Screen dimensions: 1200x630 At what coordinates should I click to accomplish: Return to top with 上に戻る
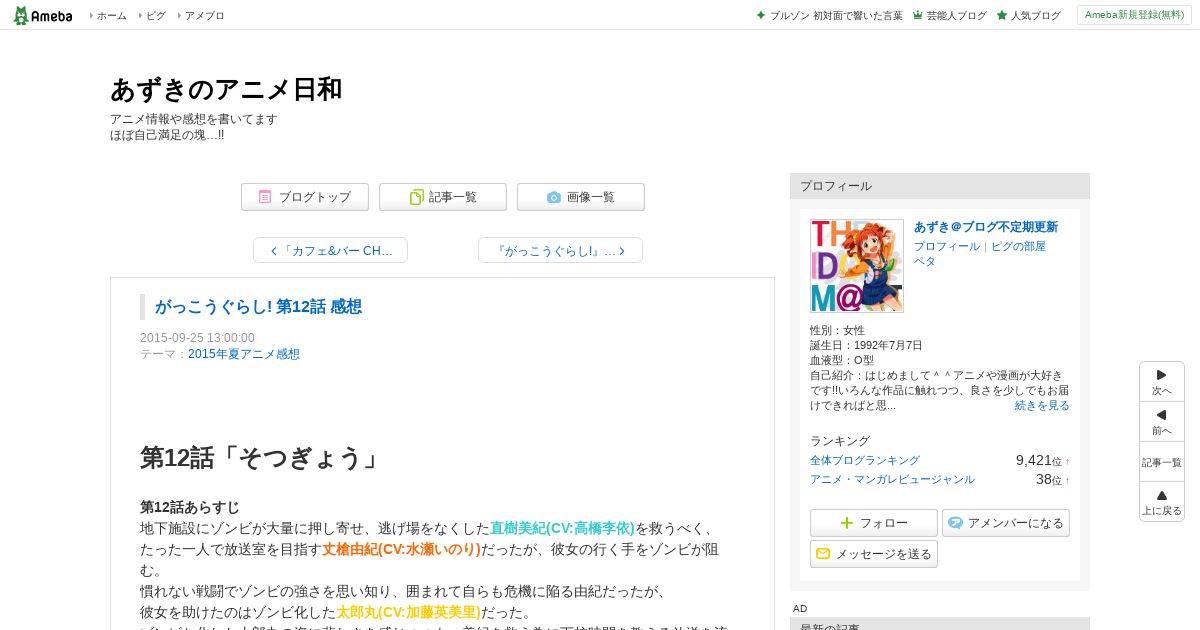[1162, 502]
